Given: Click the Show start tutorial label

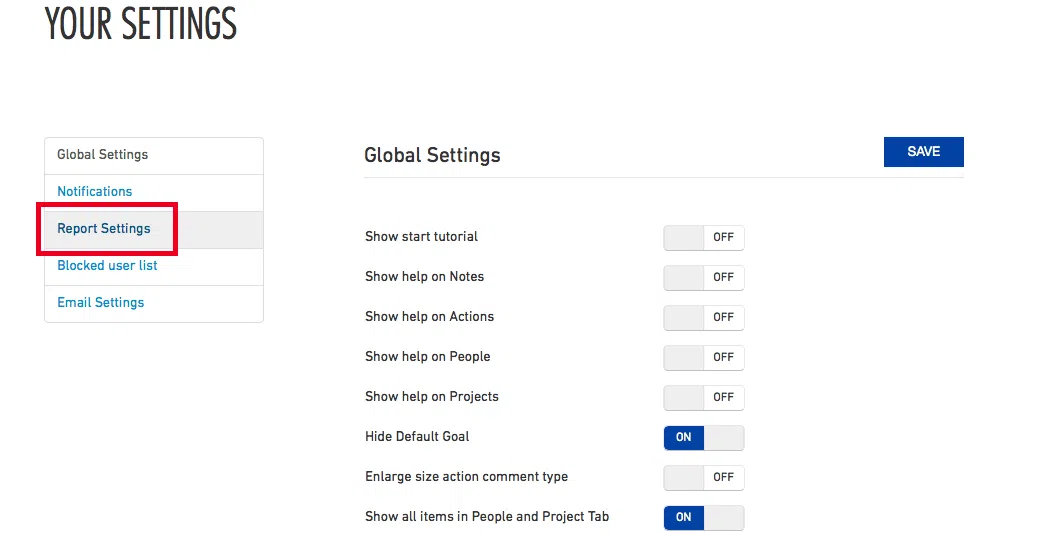Looking at the screenshot, I should pos(421,237).
